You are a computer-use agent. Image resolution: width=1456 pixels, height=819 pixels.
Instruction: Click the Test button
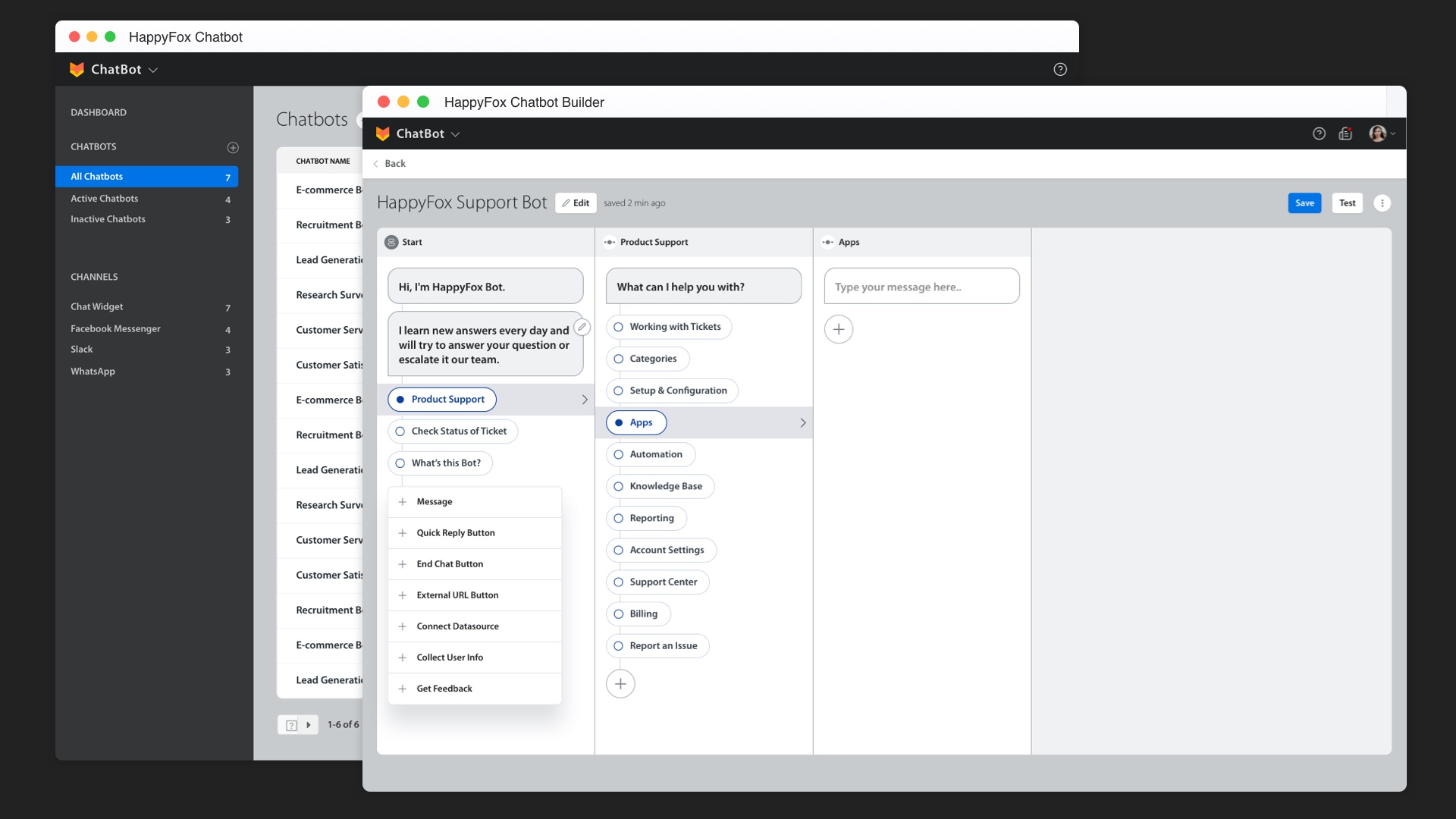click(1347, 203)
